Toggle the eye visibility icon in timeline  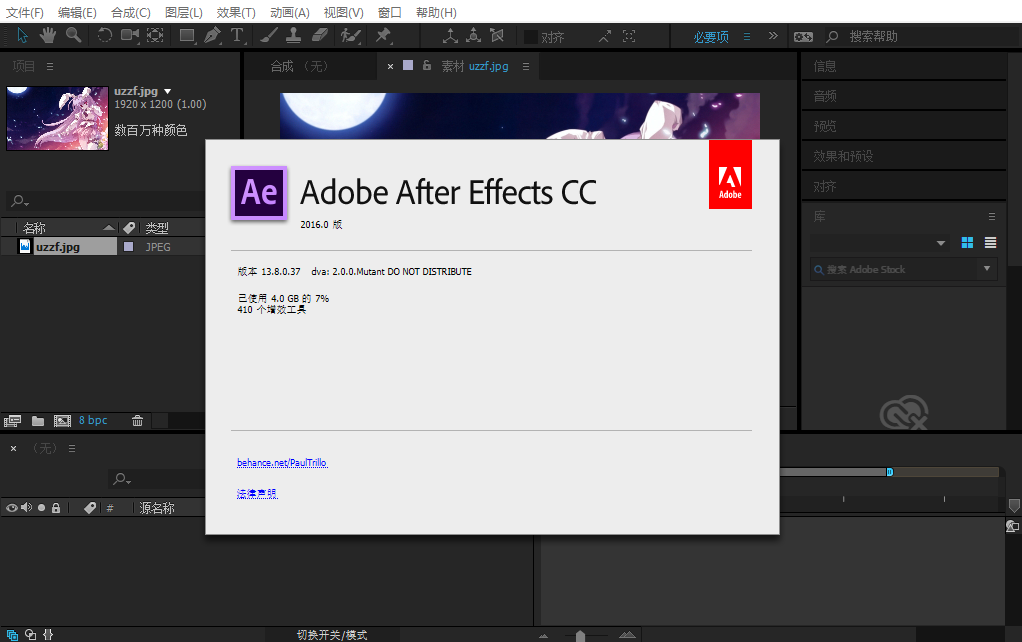click(x=9, y=507)
